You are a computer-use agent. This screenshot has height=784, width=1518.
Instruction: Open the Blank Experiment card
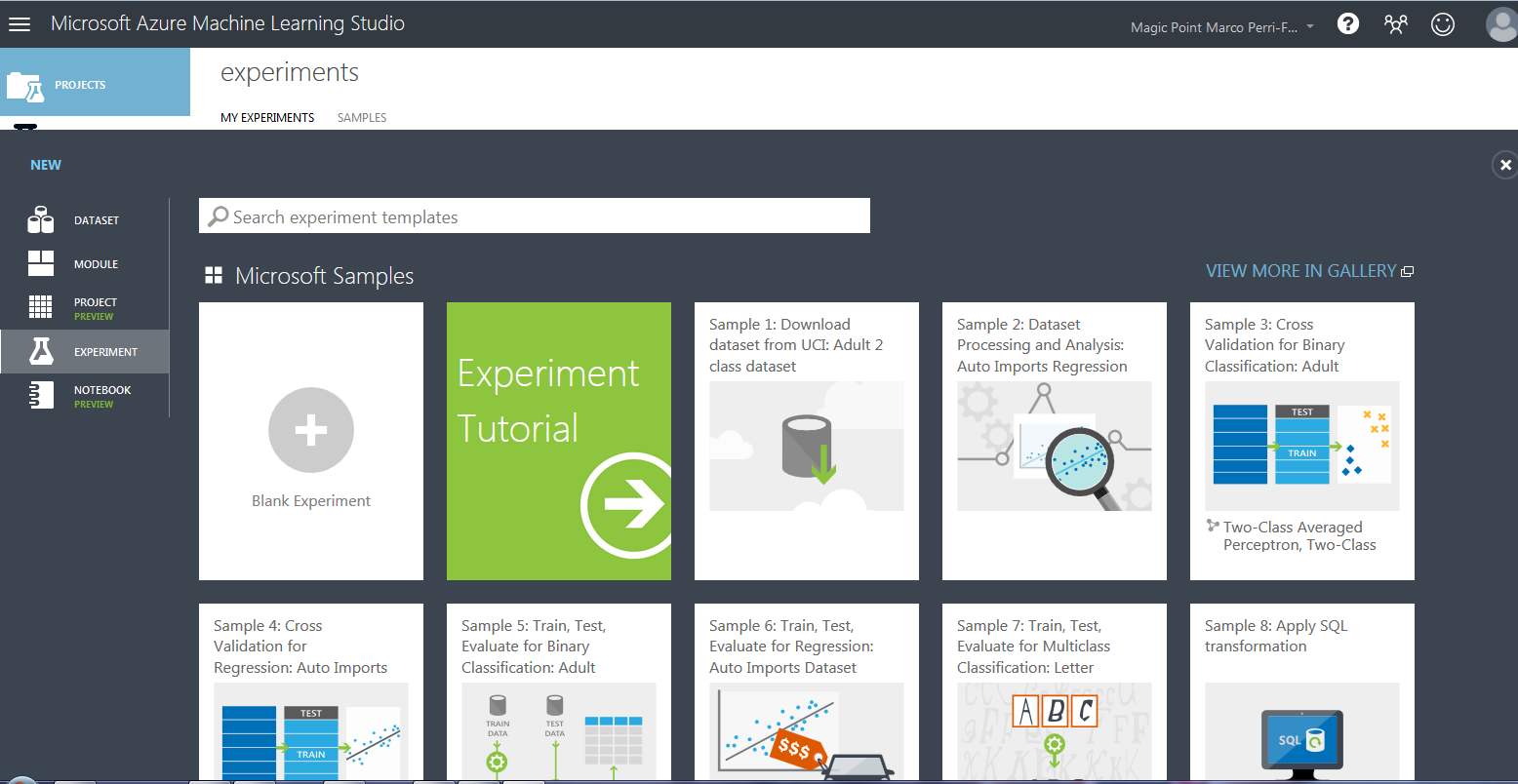311,441
